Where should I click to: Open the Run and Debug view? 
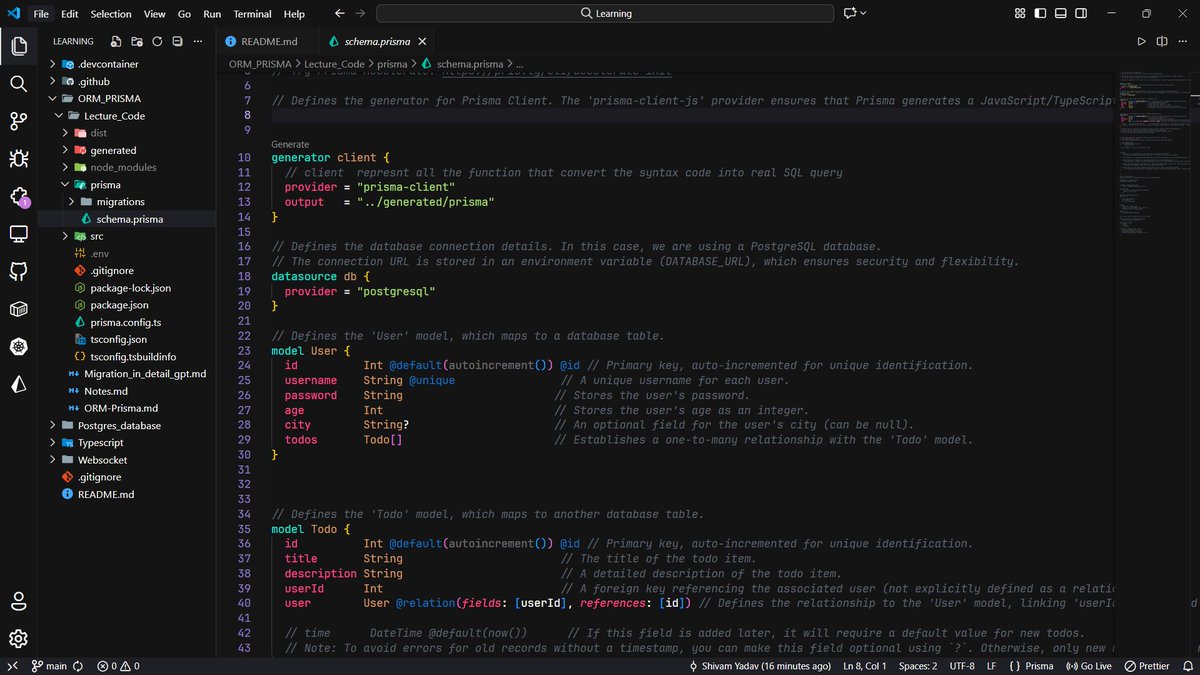click(18, 158)
